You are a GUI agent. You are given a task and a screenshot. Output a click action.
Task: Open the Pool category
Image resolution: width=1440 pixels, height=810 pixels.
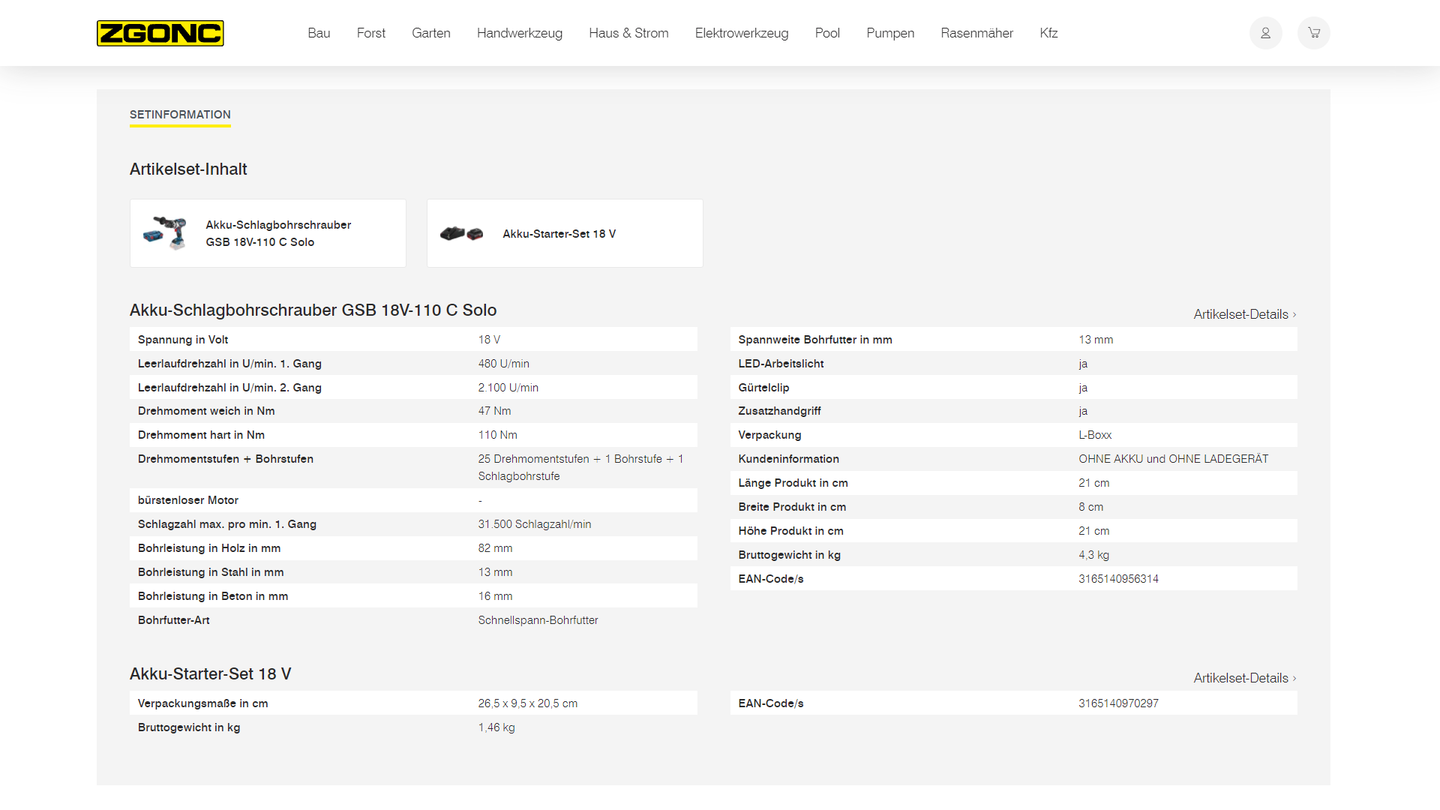tap(827, 32)
